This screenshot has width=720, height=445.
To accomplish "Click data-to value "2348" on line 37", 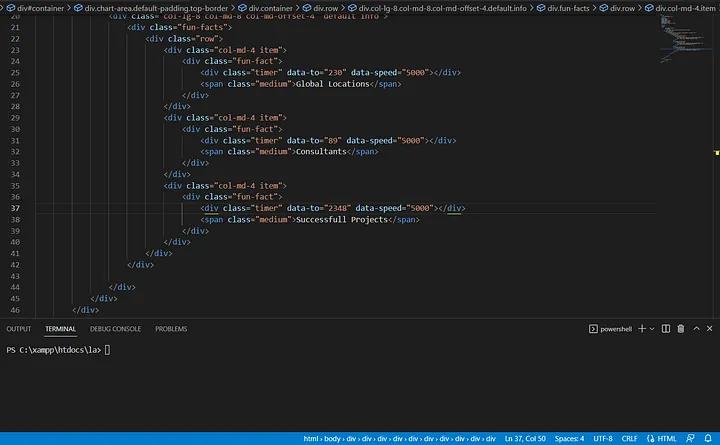I will pyautogui.click(x=338, y=208).
